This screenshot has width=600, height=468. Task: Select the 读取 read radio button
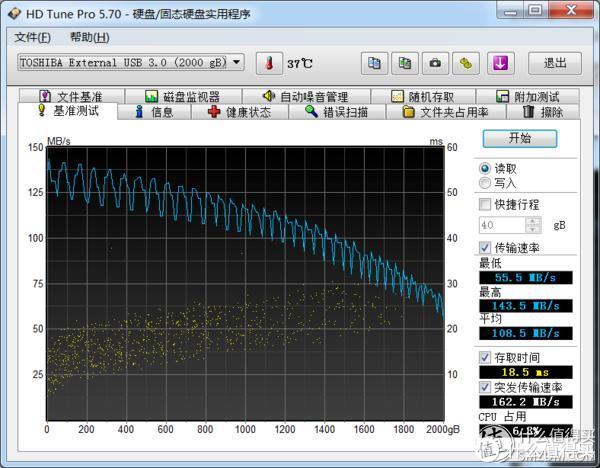point(485,168)
